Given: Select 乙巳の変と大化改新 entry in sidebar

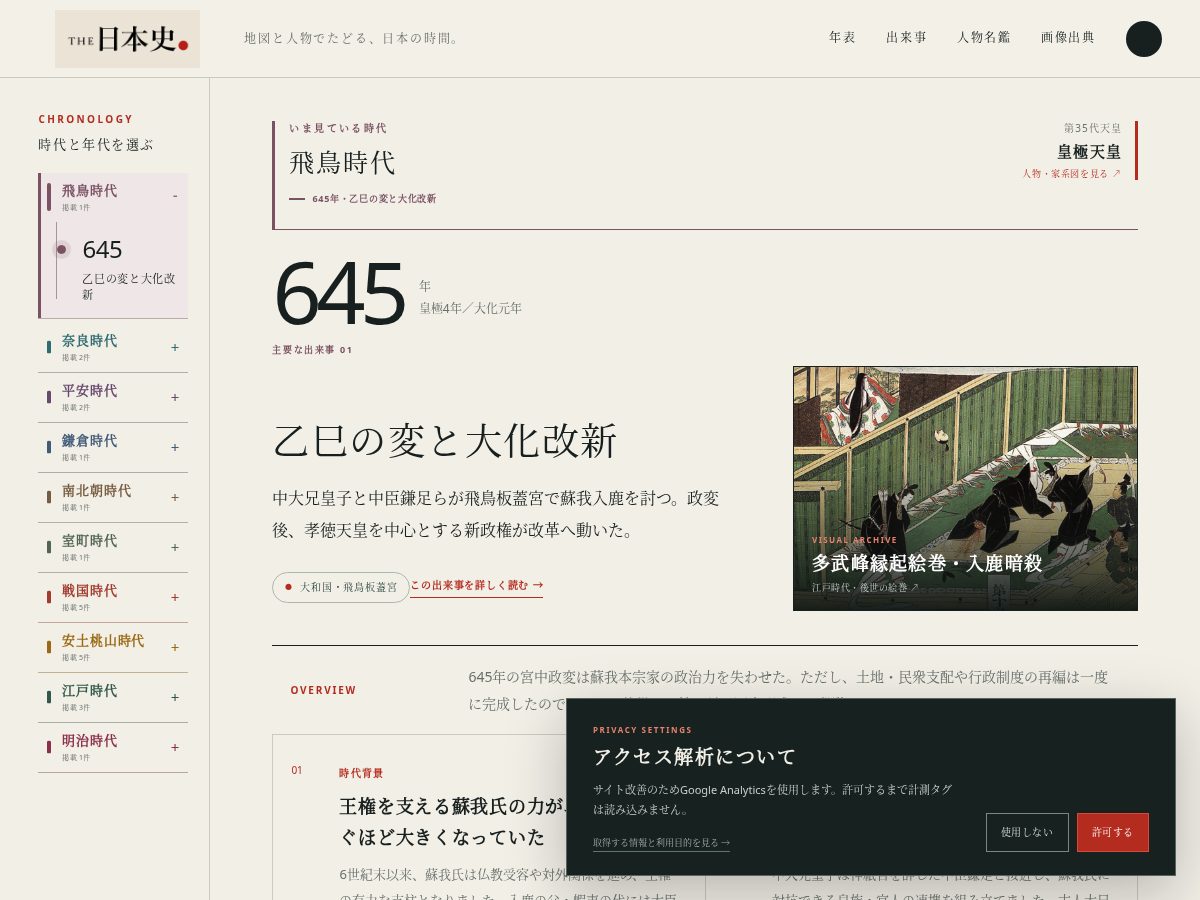Looking at the screenshot, I should (x=129, y=286).
